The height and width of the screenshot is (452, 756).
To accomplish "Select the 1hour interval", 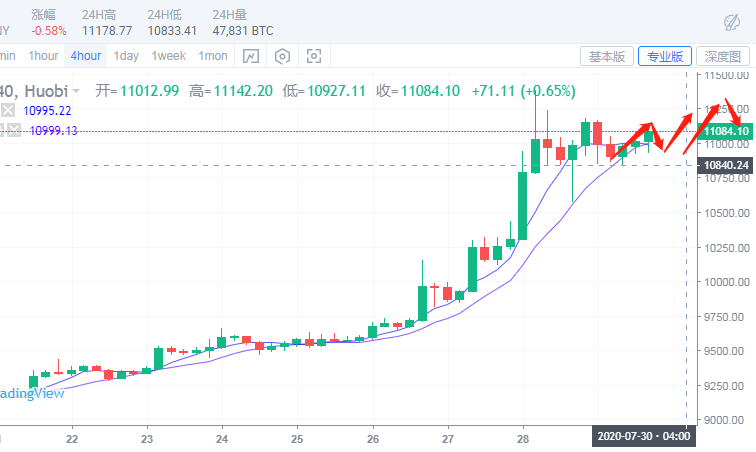I will tap(43, 56).
